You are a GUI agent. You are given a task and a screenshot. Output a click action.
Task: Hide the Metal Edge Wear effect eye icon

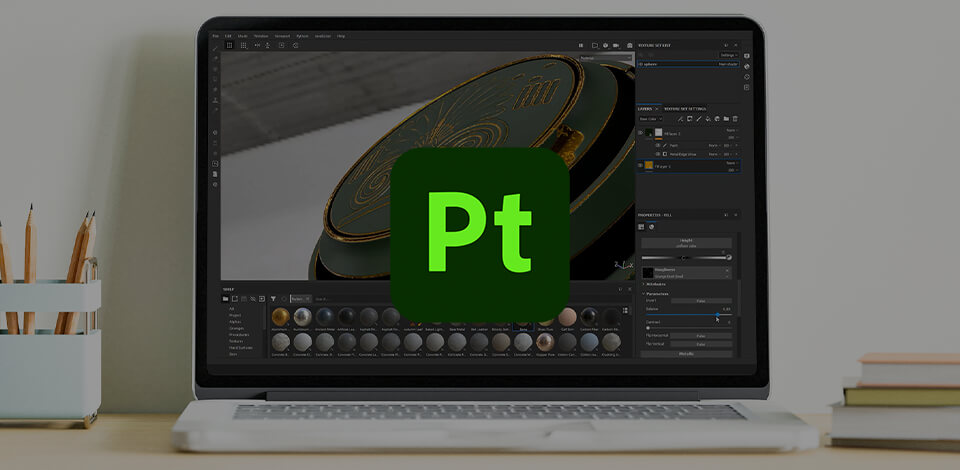(658, 154)
